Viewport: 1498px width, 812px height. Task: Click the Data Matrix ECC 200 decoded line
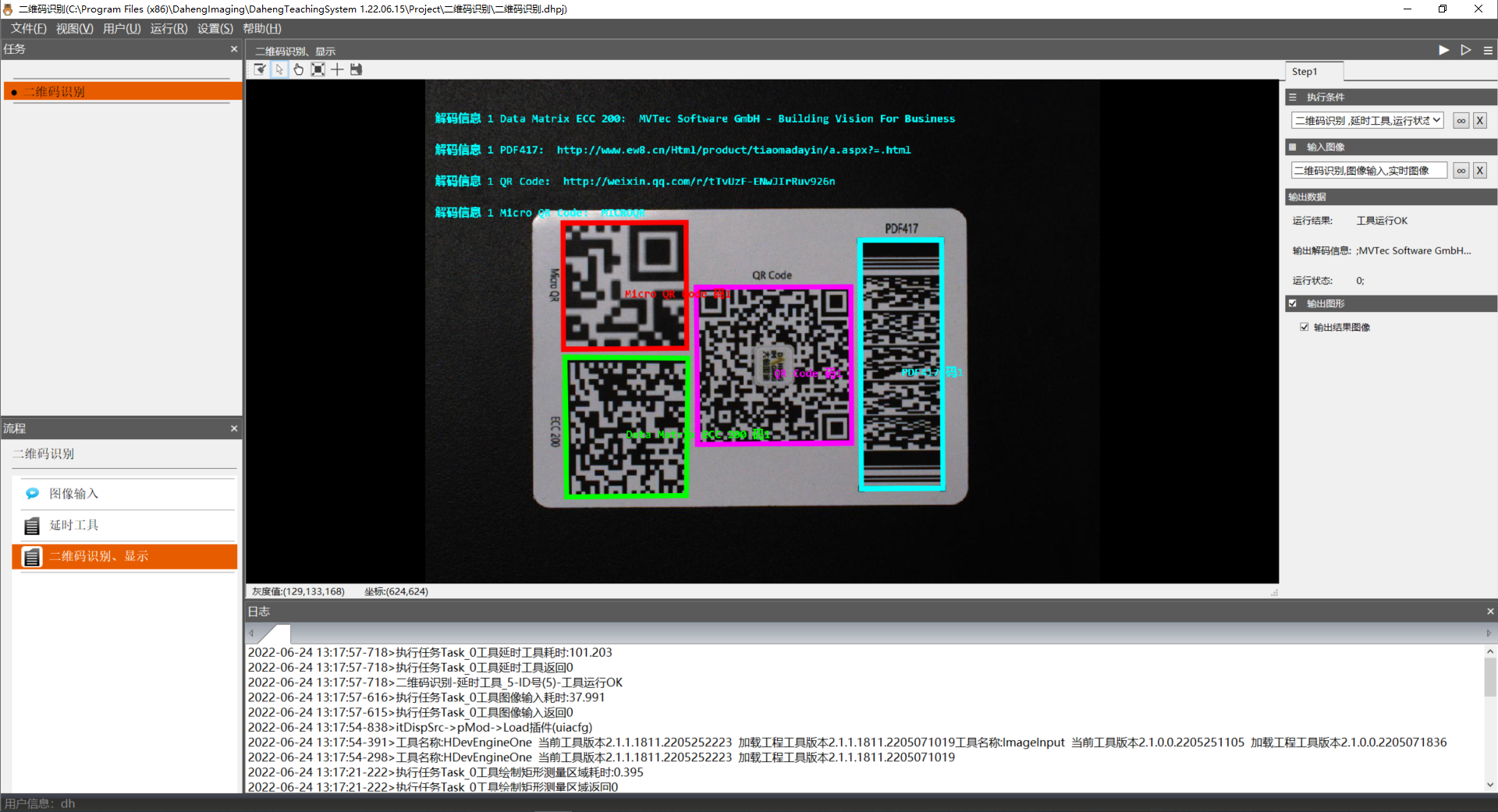coord(694,119)
